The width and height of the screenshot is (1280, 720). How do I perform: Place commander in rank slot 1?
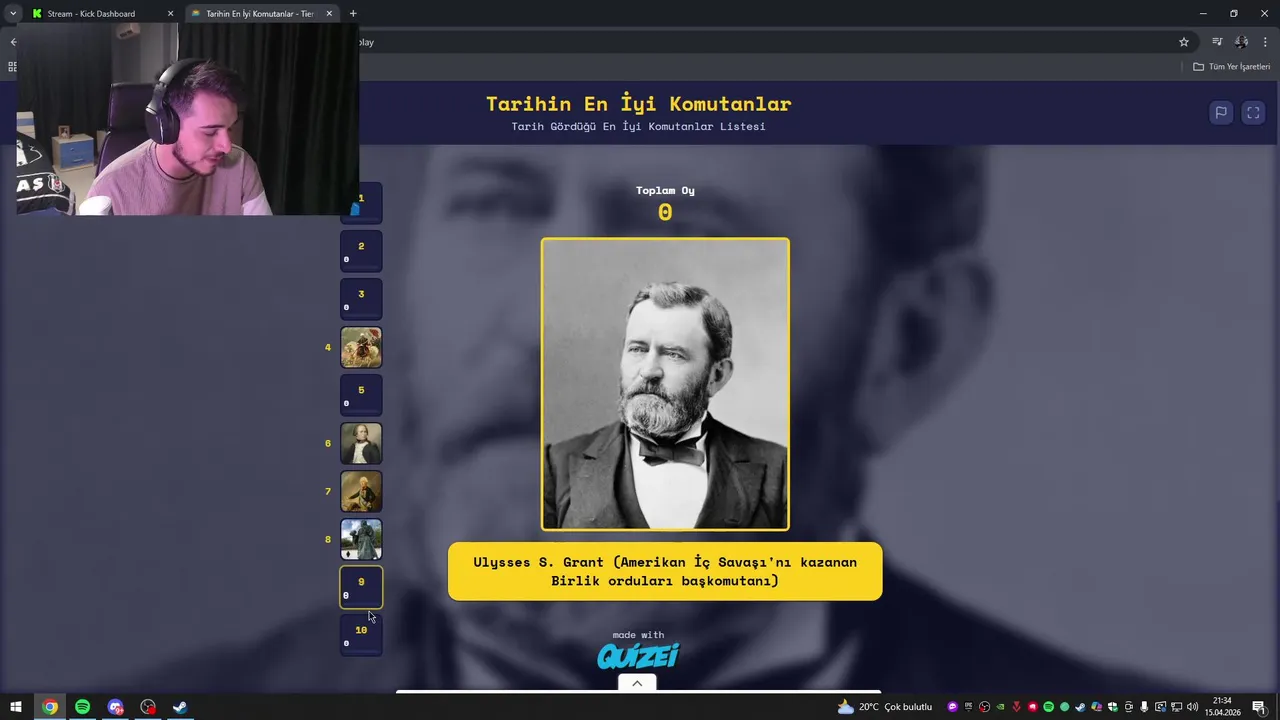(x=361, y=204)
